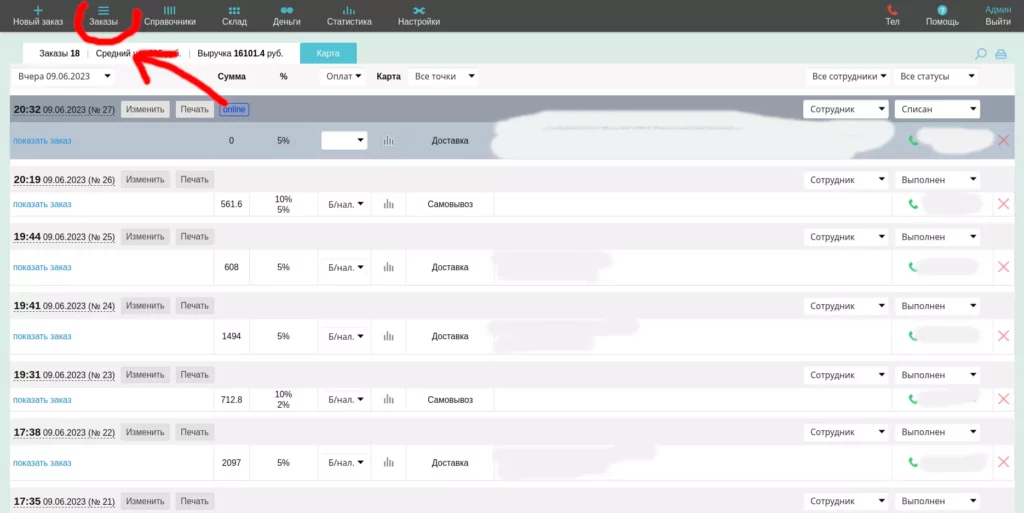Viewport: 1024px width, 513px height.
Task: Click Изменить button for order № 25
Action: pos(145,237)
